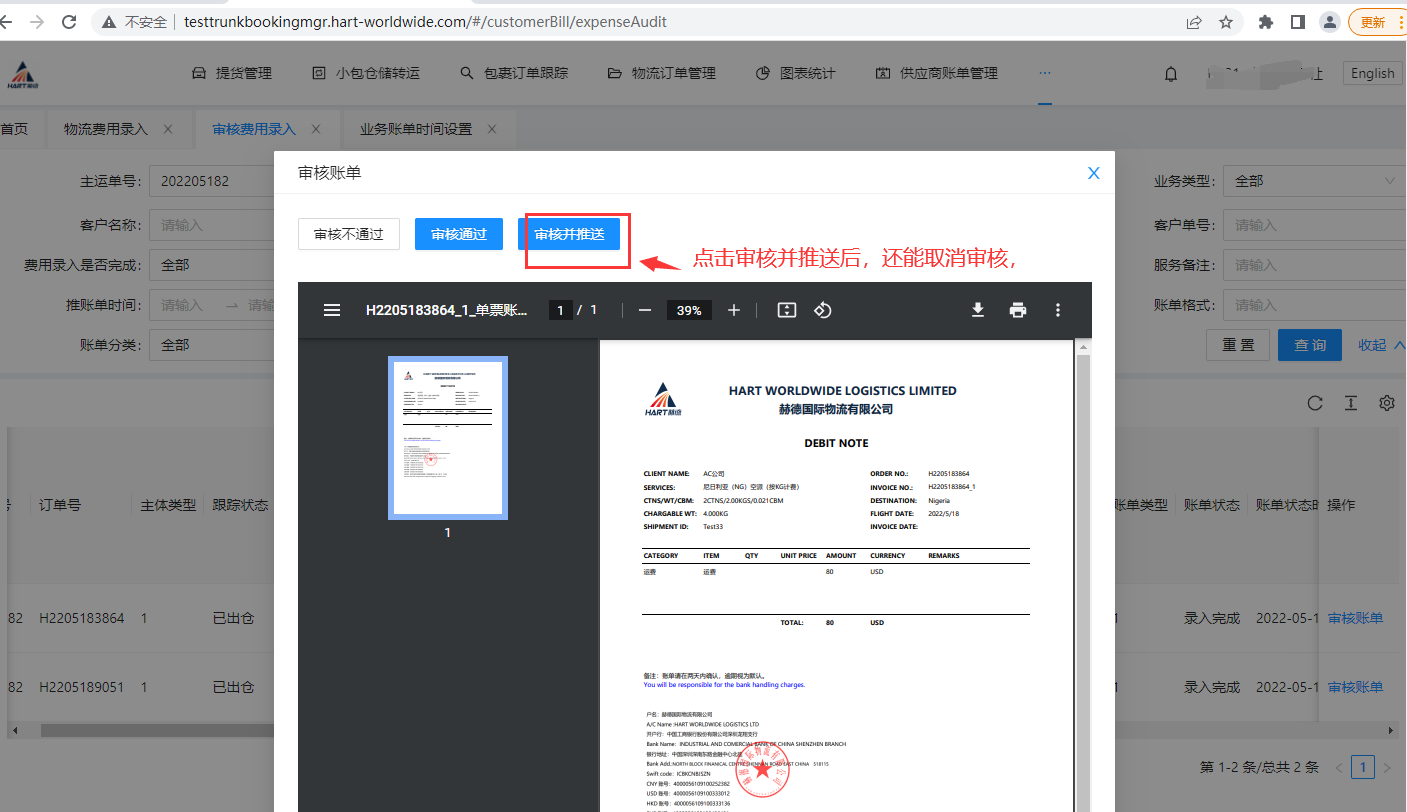This screenshot has height=812, width=1407.
Task: Rotate the PDF document counterclockwise
Action: [823, 311]
